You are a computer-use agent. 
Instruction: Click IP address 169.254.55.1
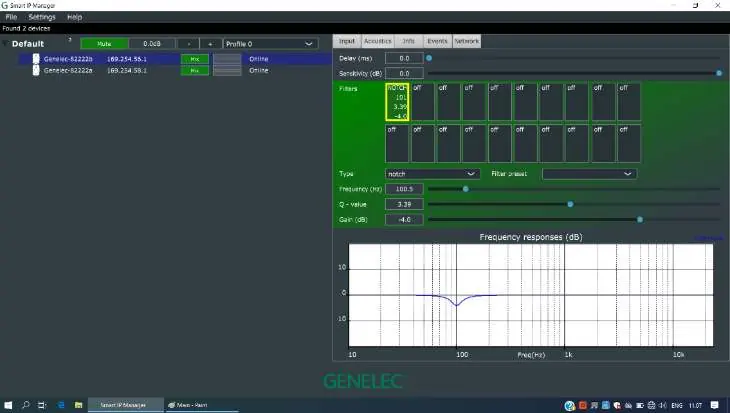127,59
